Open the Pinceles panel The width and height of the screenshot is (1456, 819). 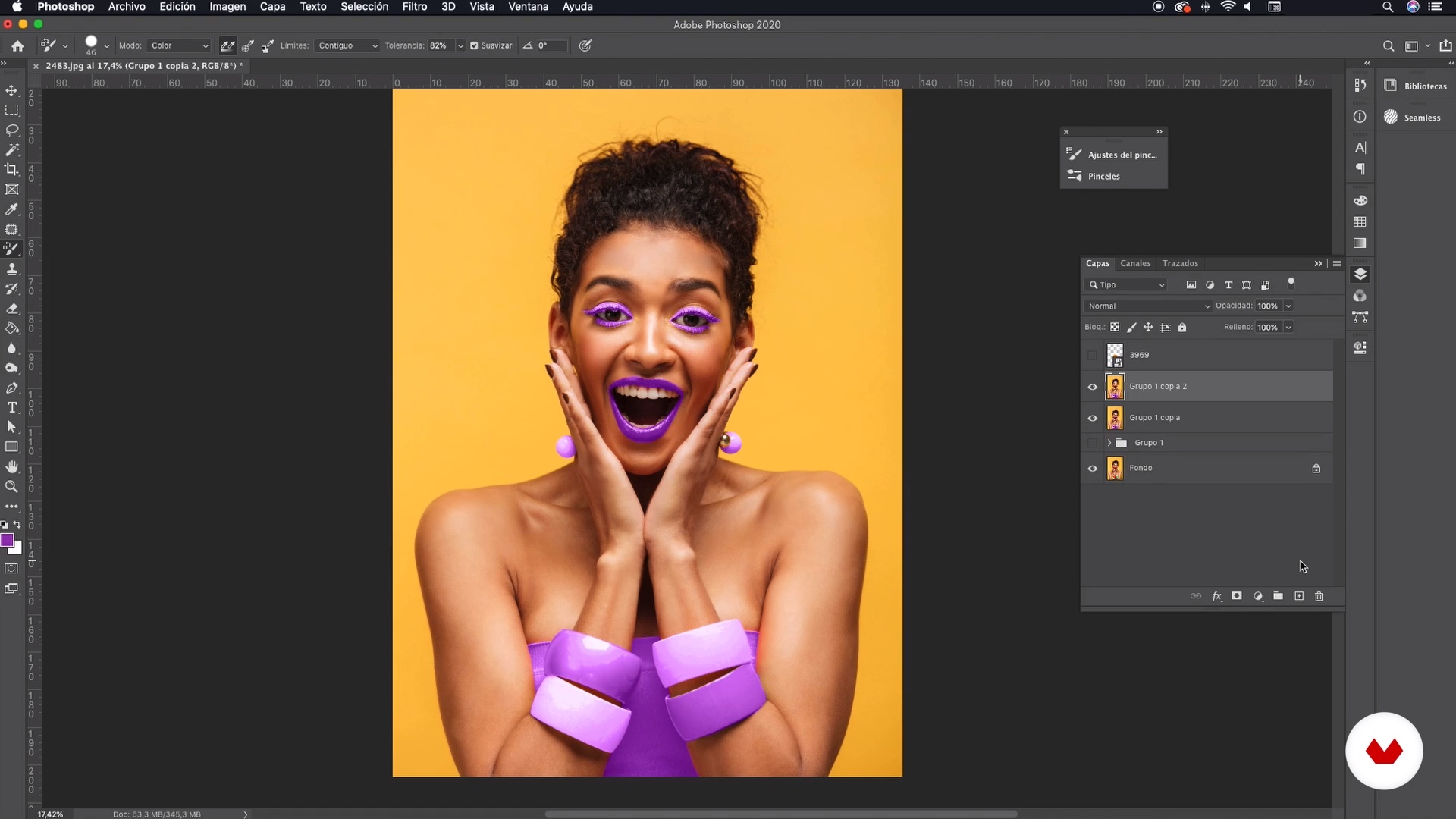[1094, 176]
